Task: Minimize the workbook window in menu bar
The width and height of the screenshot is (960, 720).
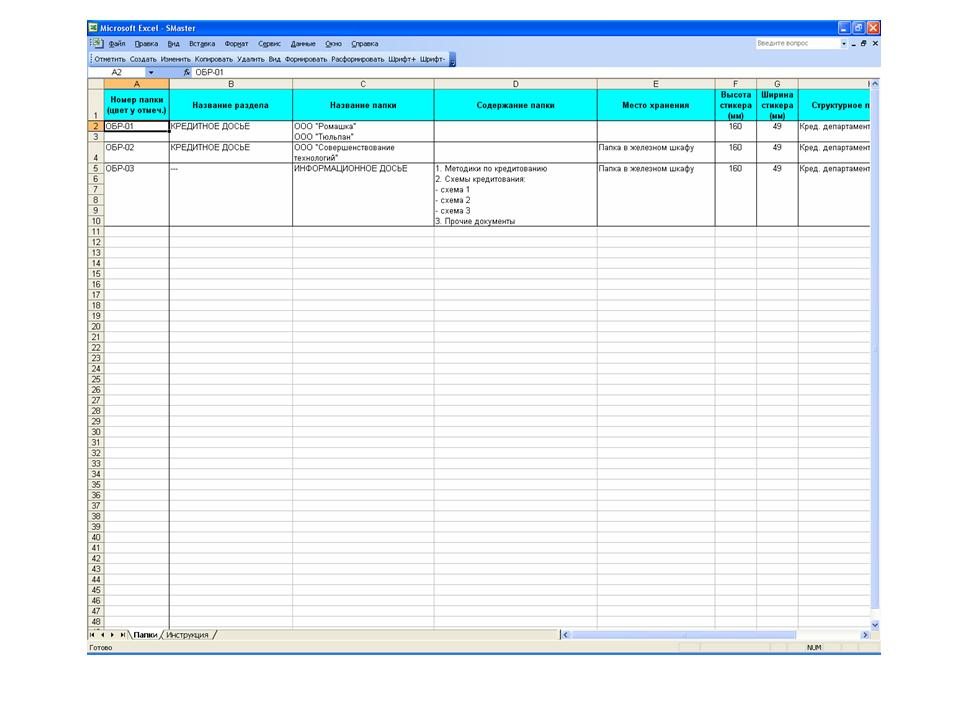Action: [x=853, y=44]
